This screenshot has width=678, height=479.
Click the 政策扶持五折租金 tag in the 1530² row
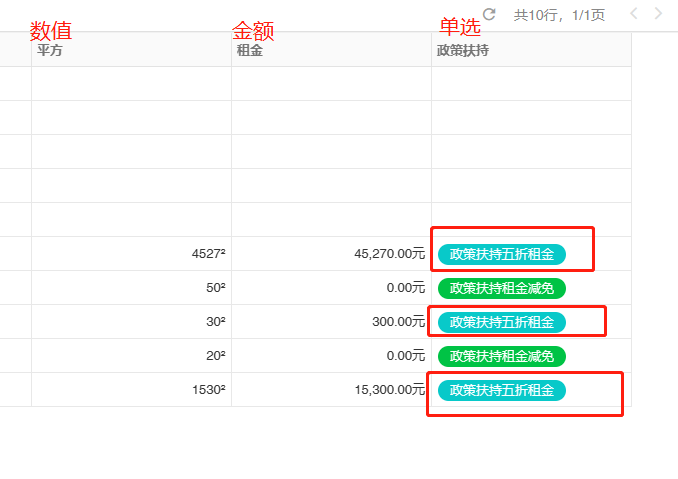[501, 390]
